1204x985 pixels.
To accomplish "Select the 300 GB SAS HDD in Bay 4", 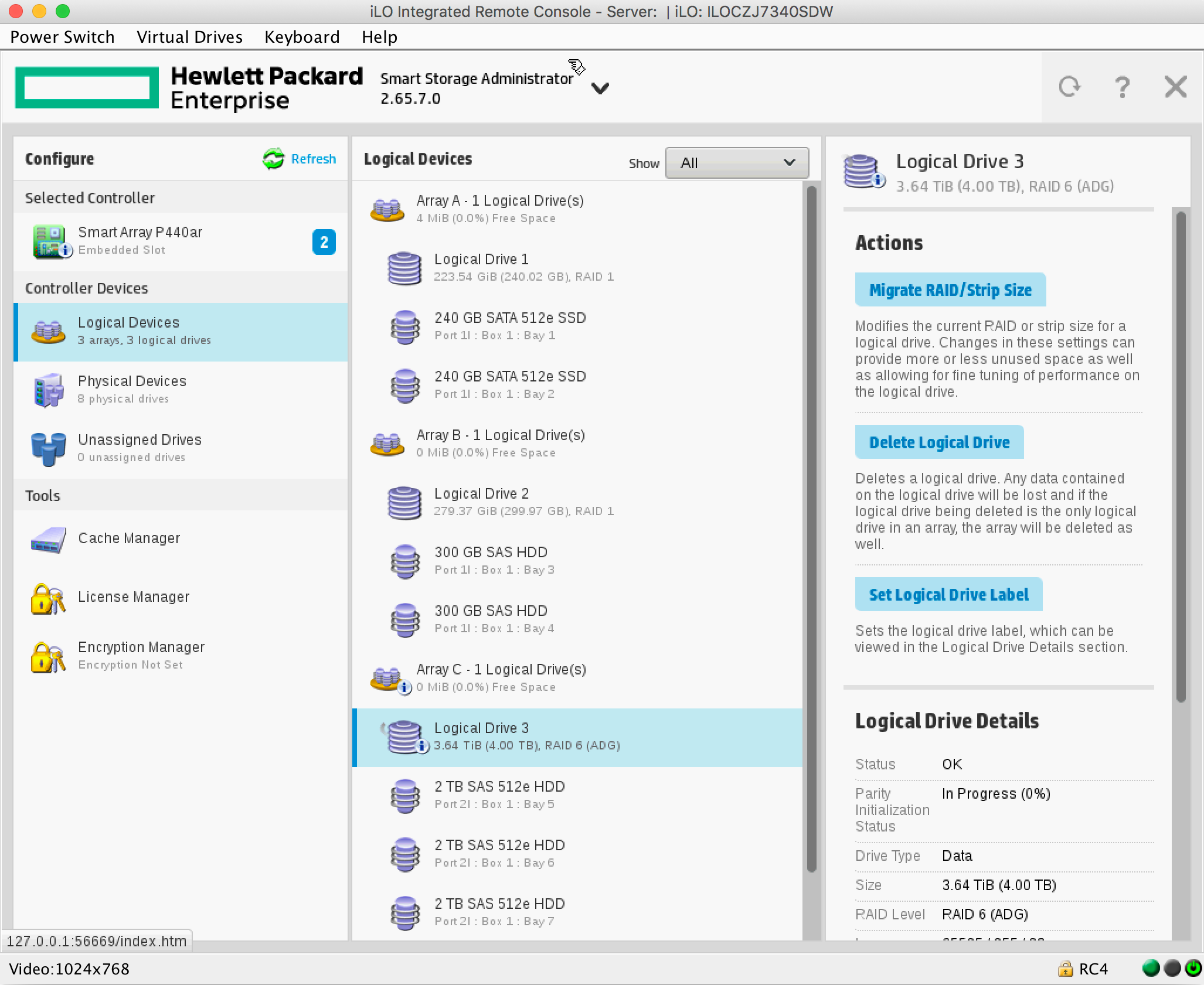I will 577,619.
